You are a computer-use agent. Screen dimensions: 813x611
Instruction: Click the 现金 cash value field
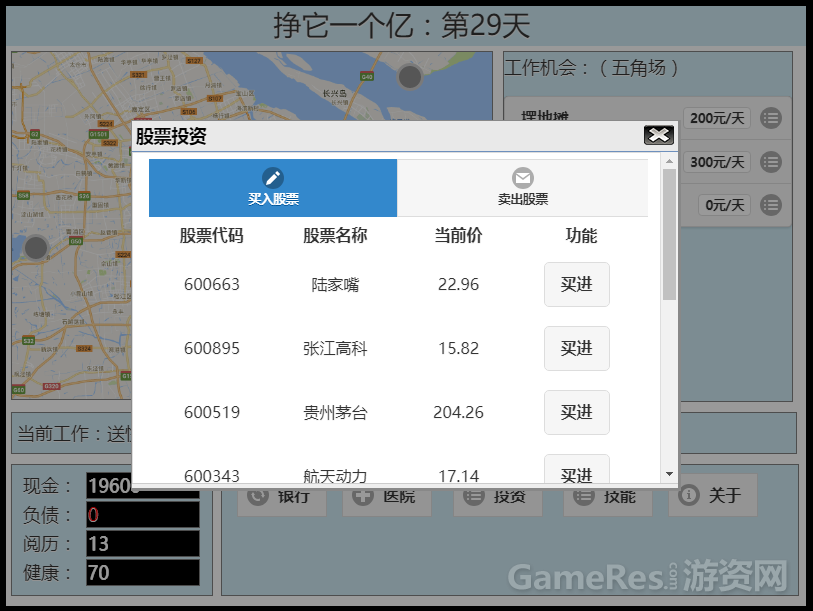pyautogui.click(x=142, y=485)
